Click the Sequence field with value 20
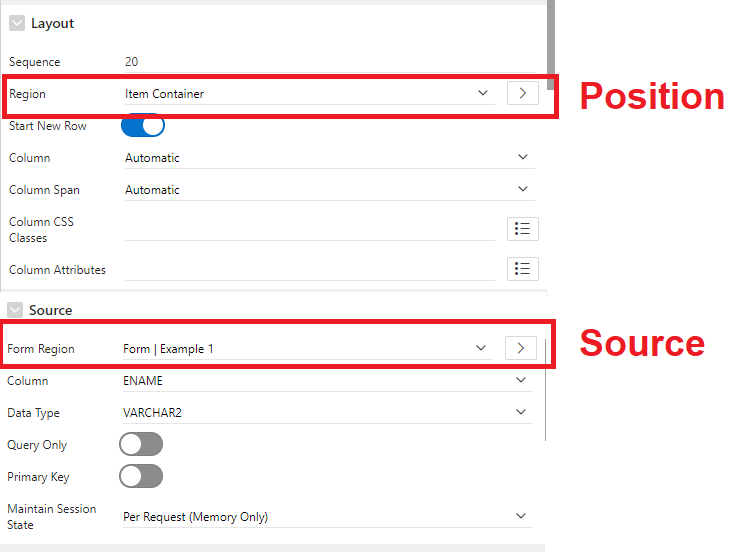 [x=300, y=62]
